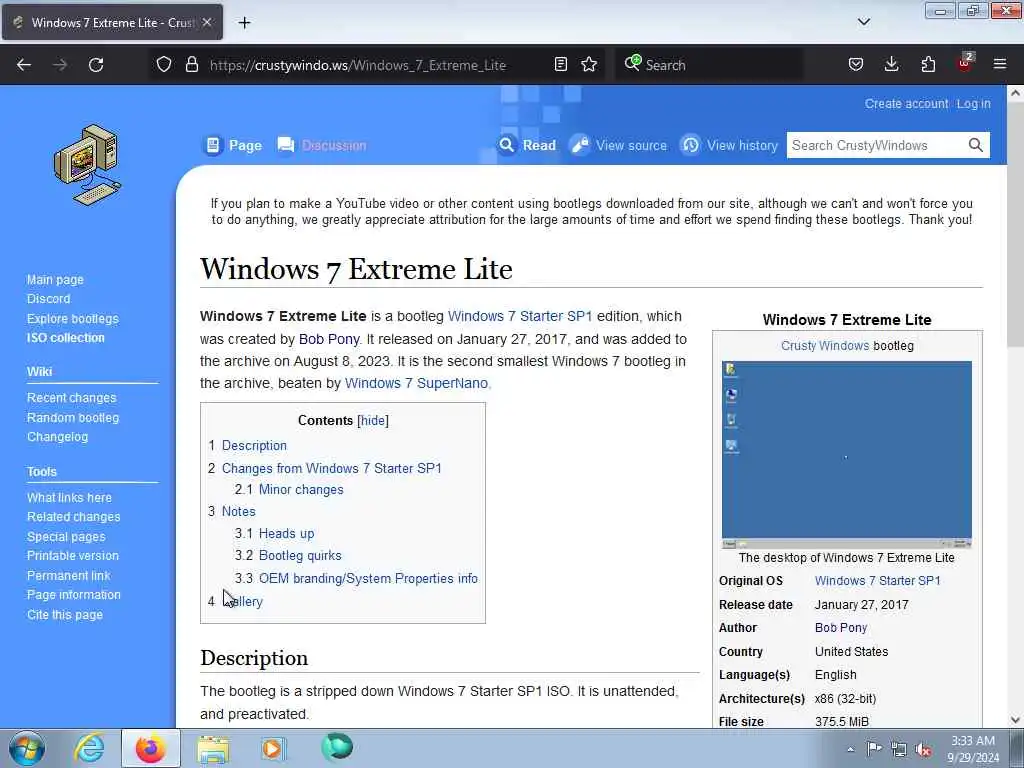Open a new browser tab

coord(244,23)
